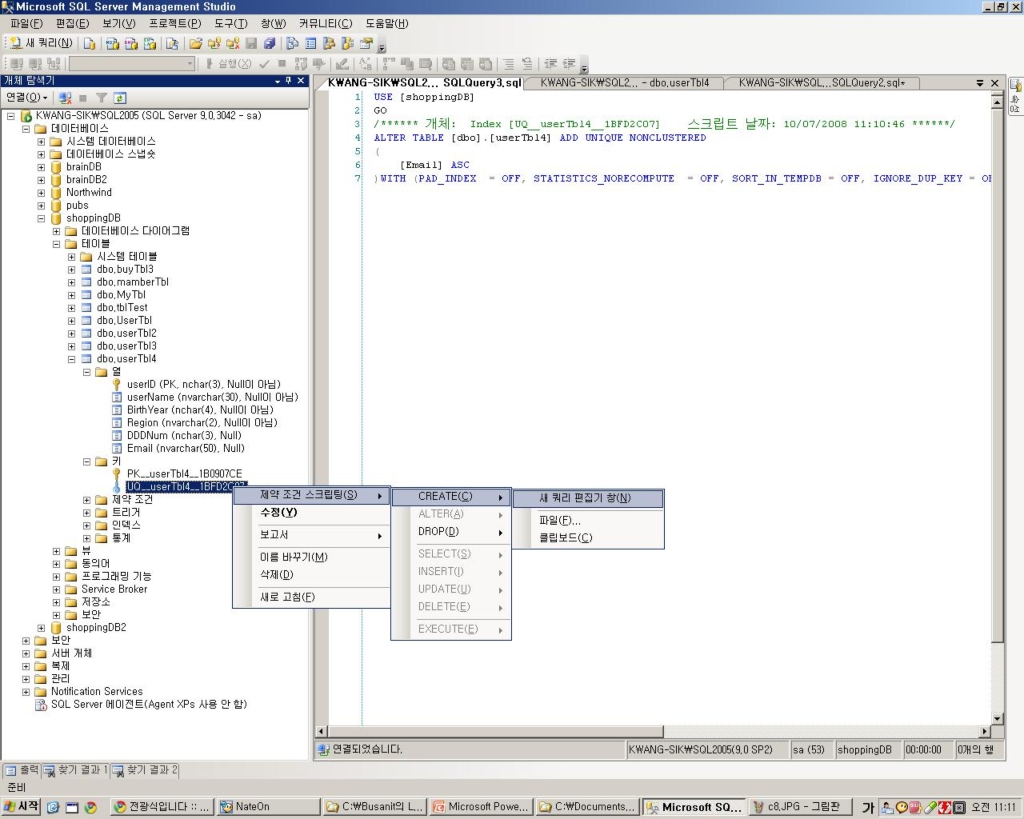Image resolution: width=1024 pixels, height=819 pixels.
Task: Choose 삭제(D) from the context menu
Action: [312, 575]
